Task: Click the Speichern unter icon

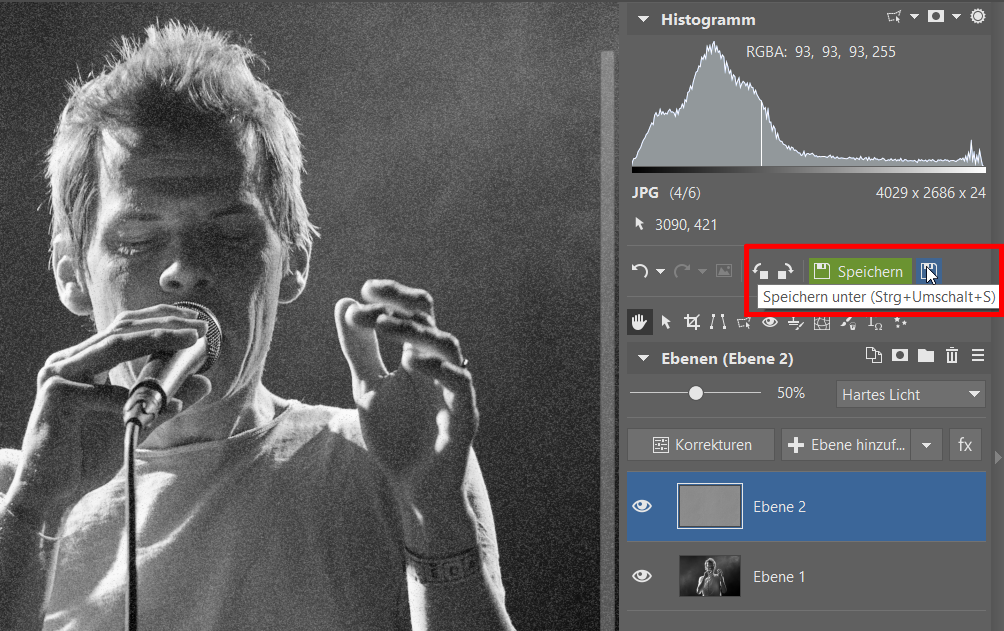Action: coord(928,272)
